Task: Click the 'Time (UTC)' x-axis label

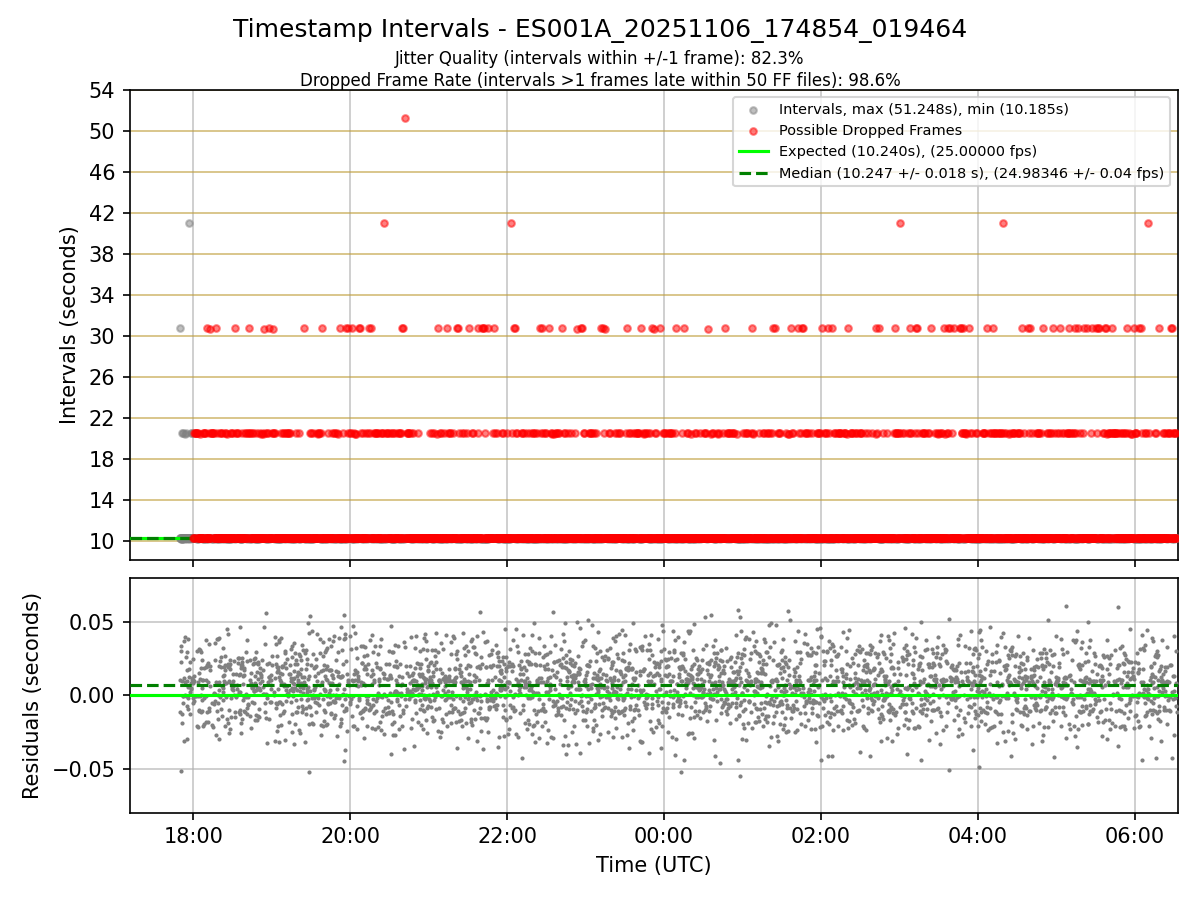Action: (x=654, y=865)
